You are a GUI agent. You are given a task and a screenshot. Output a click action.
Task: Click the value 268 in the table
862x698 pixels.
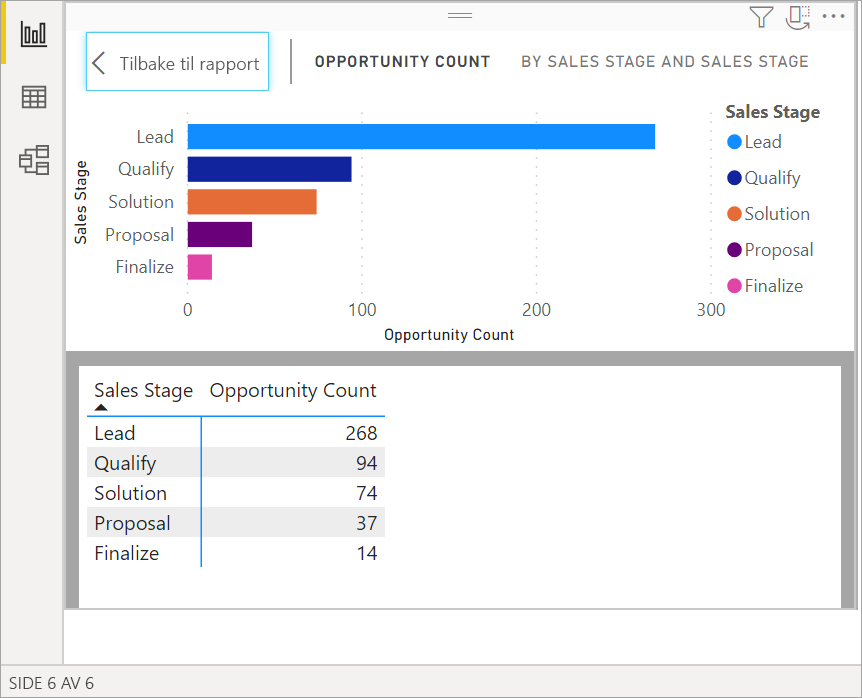point(361,433)
